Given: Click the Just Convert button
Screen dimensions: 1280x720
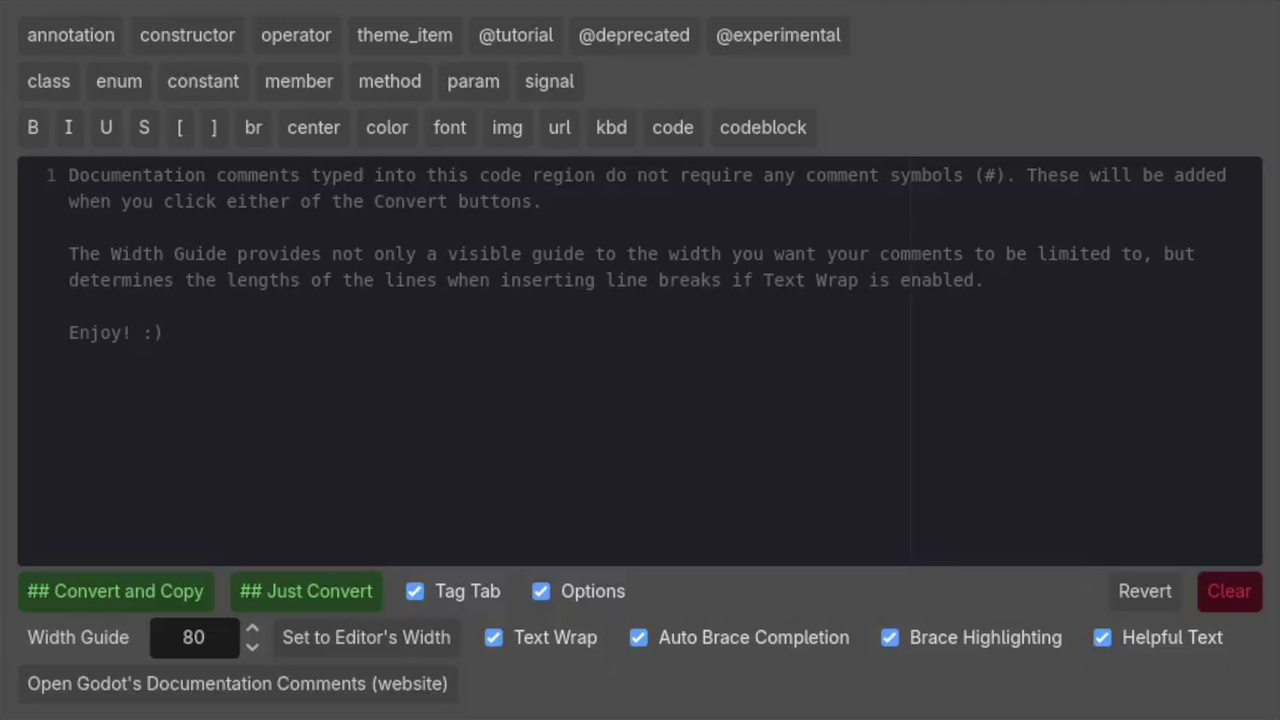Looking at the screenshot, I should [306, 591].
